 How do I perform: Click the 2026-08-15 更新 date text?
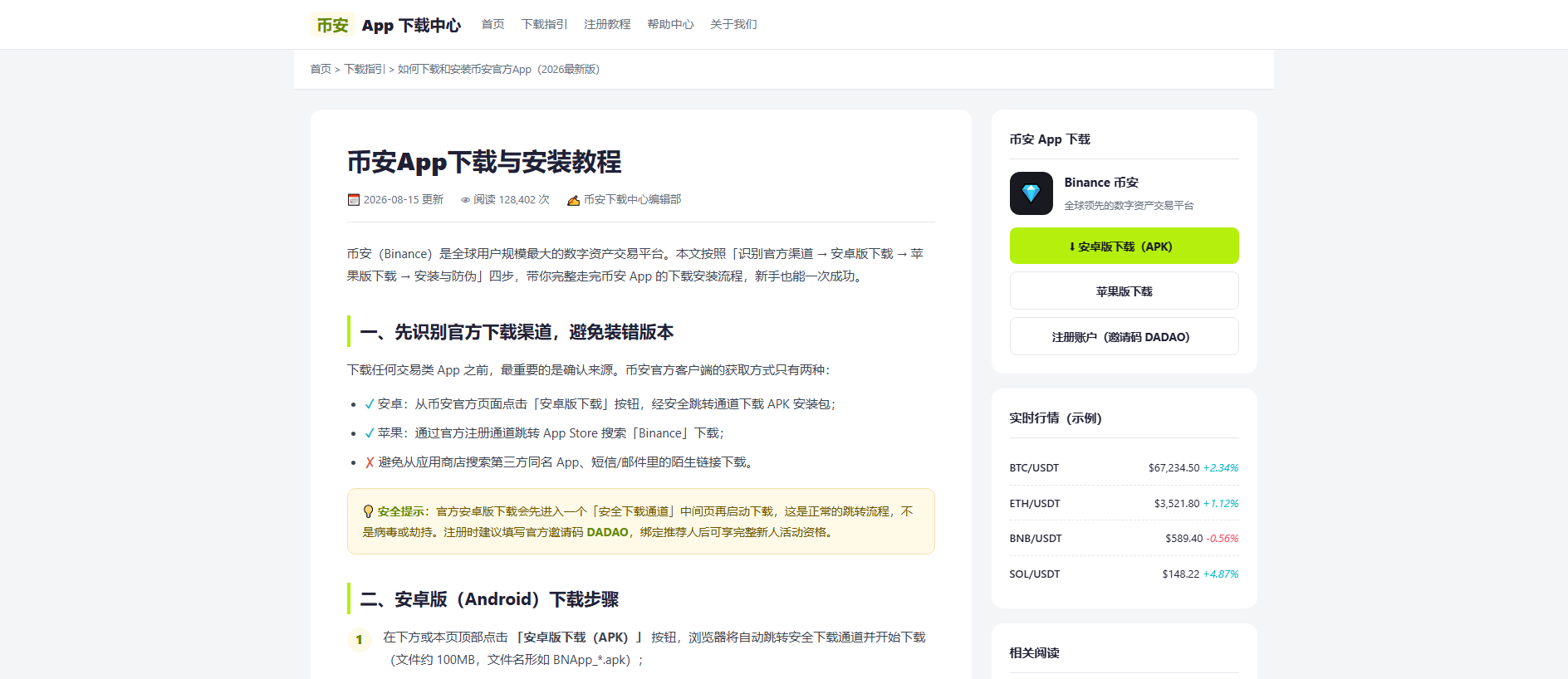tap(404, 200)
